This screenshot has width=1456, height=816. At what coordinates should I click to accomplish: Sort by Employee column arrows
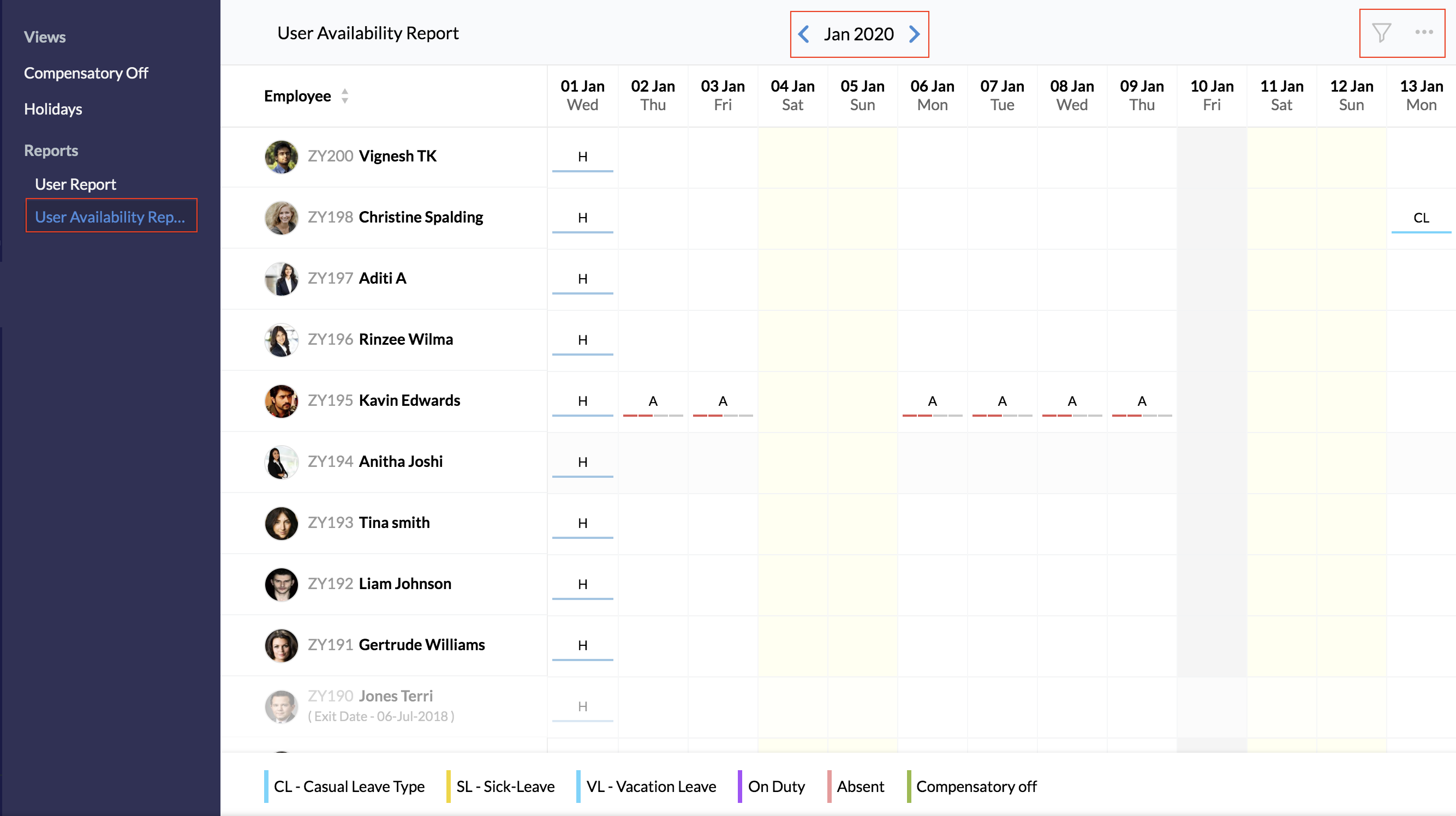[344, 96]
